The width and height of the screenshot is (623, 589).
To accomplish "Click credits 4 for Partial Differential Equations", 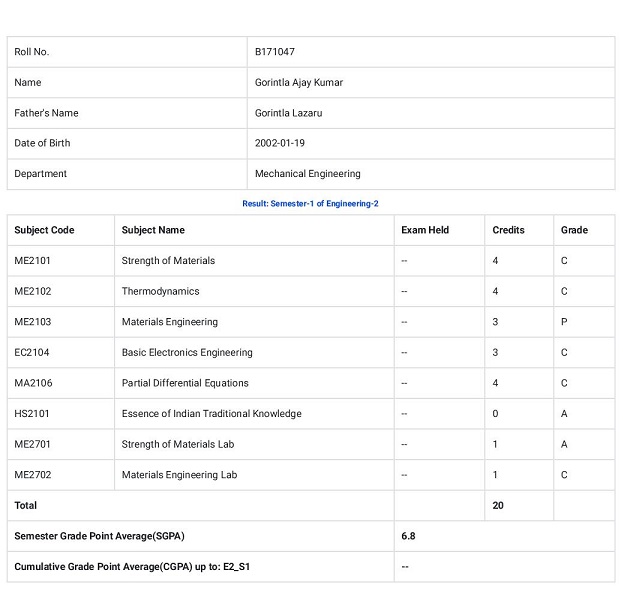I will point(495,383).
